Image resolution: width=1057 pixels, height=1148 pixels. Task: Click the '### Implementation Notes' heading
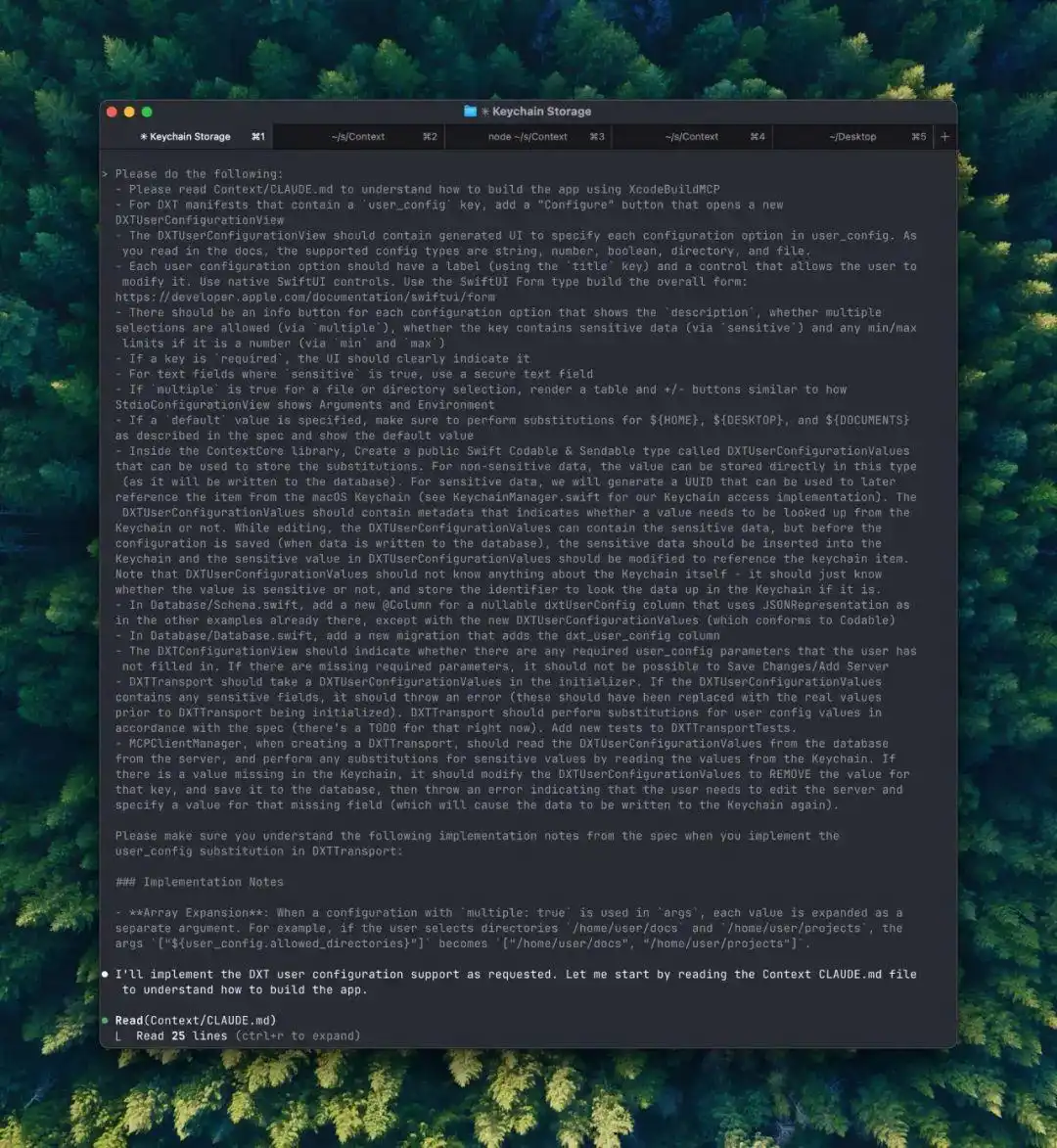(199, 882)
